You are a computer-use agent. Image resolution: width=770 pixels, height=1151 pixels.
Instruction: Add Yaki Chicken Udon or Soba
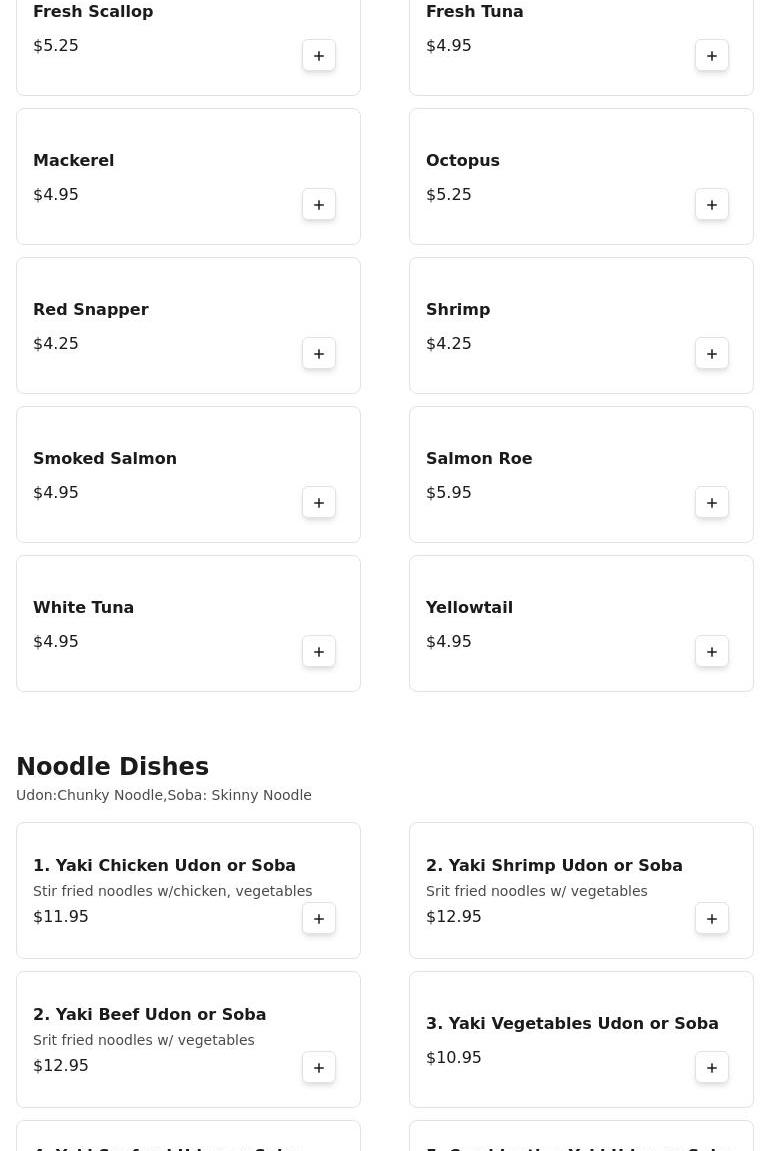pos(319,919)
